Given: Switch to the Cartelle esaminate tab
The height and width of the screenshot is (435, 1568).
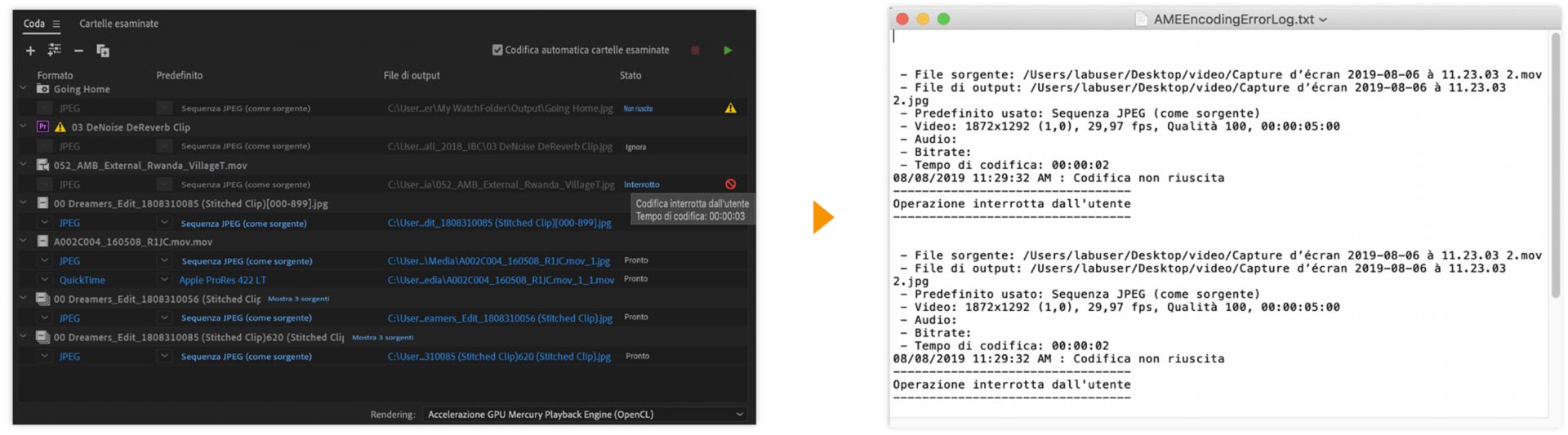Looking at the screenshot, I should coord(118,24).
